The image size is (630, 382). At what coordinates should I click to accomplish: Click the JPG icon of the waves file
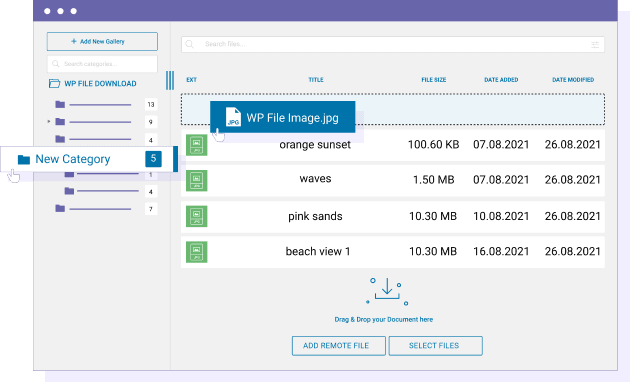coord(196,180)
